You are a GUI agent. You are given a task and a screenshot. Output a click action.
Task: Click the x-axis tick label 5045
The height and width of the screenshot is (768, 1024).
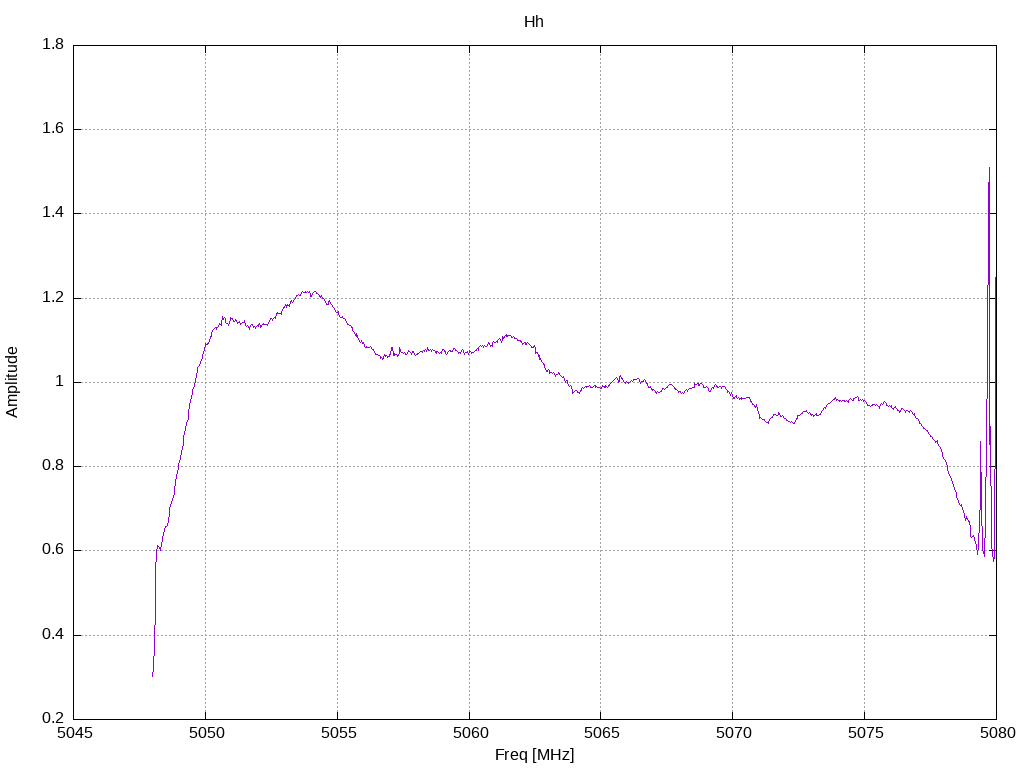pyautogui.click(x=74, y=733)
